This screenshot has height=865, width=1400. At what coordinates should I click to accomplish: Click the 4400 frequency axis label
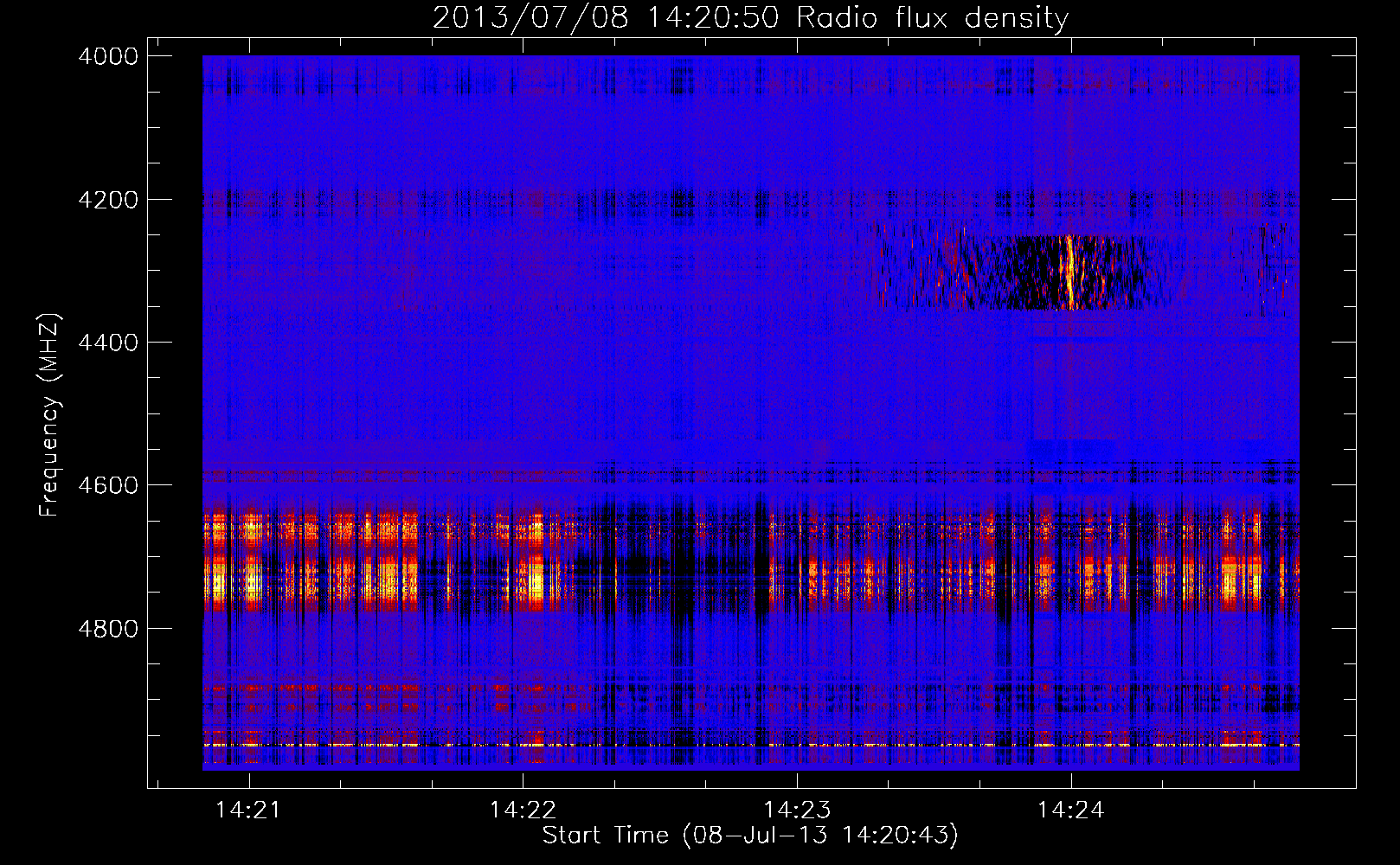pos(108,343)
